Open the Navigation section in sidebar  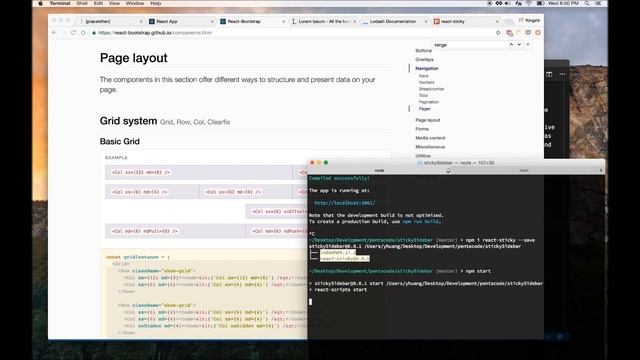[427, 69]
